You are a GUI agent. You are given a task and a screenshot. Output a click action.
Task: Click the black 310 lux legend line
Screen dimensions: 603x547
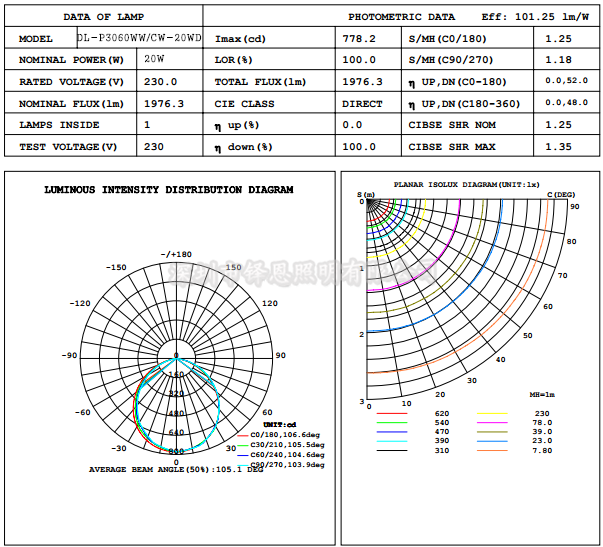[x=391, y=450]
